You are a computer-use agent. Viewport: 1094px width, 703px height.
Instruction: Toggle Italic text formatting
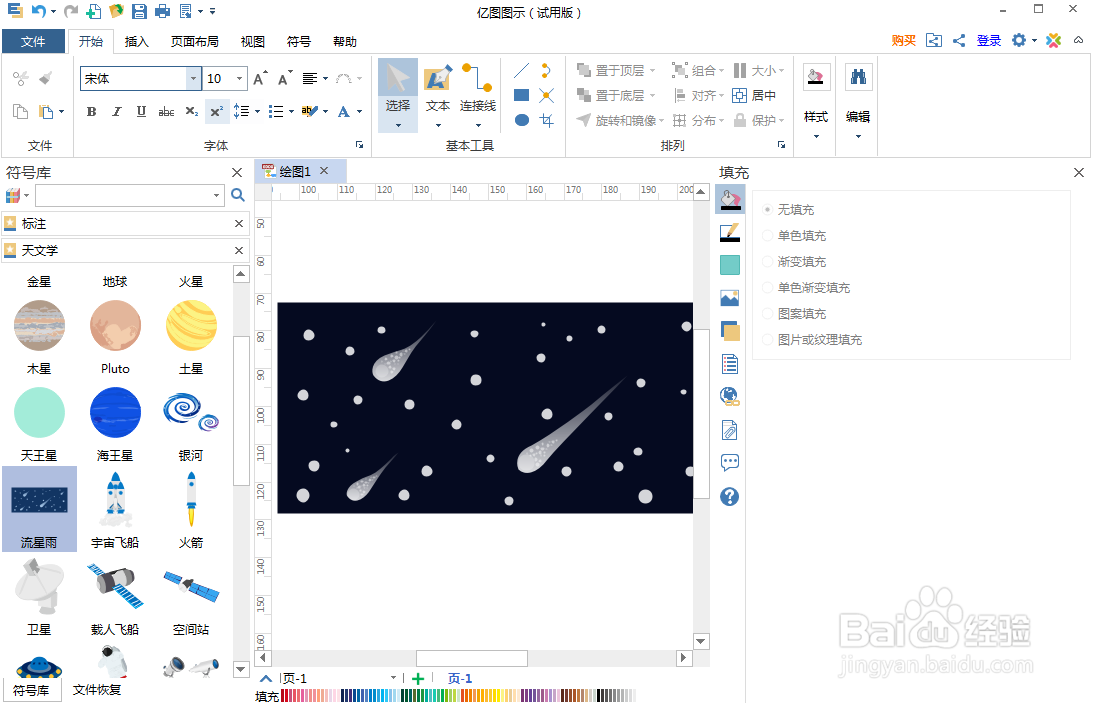point(117,112)
